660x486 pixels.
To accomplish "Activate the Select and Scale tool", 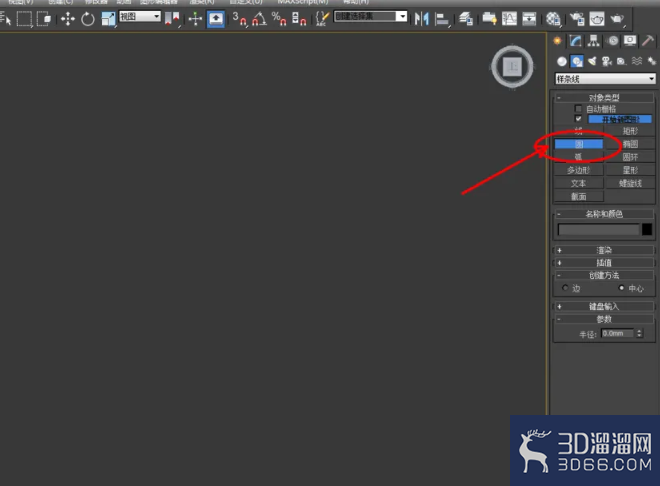I will point(108,19).
